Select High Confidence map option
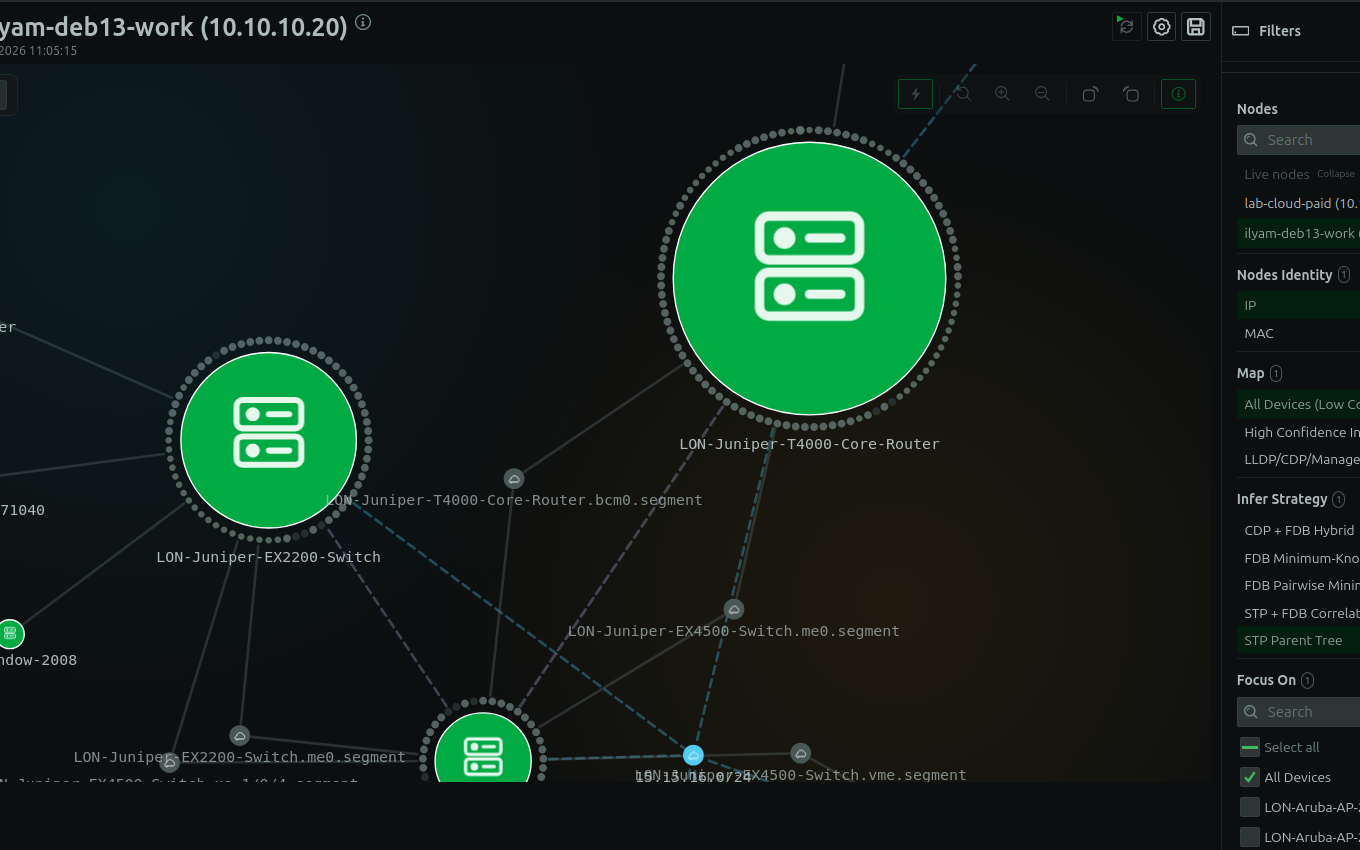This screenshot has width=1360, height=850. [x=1298, y=432]
